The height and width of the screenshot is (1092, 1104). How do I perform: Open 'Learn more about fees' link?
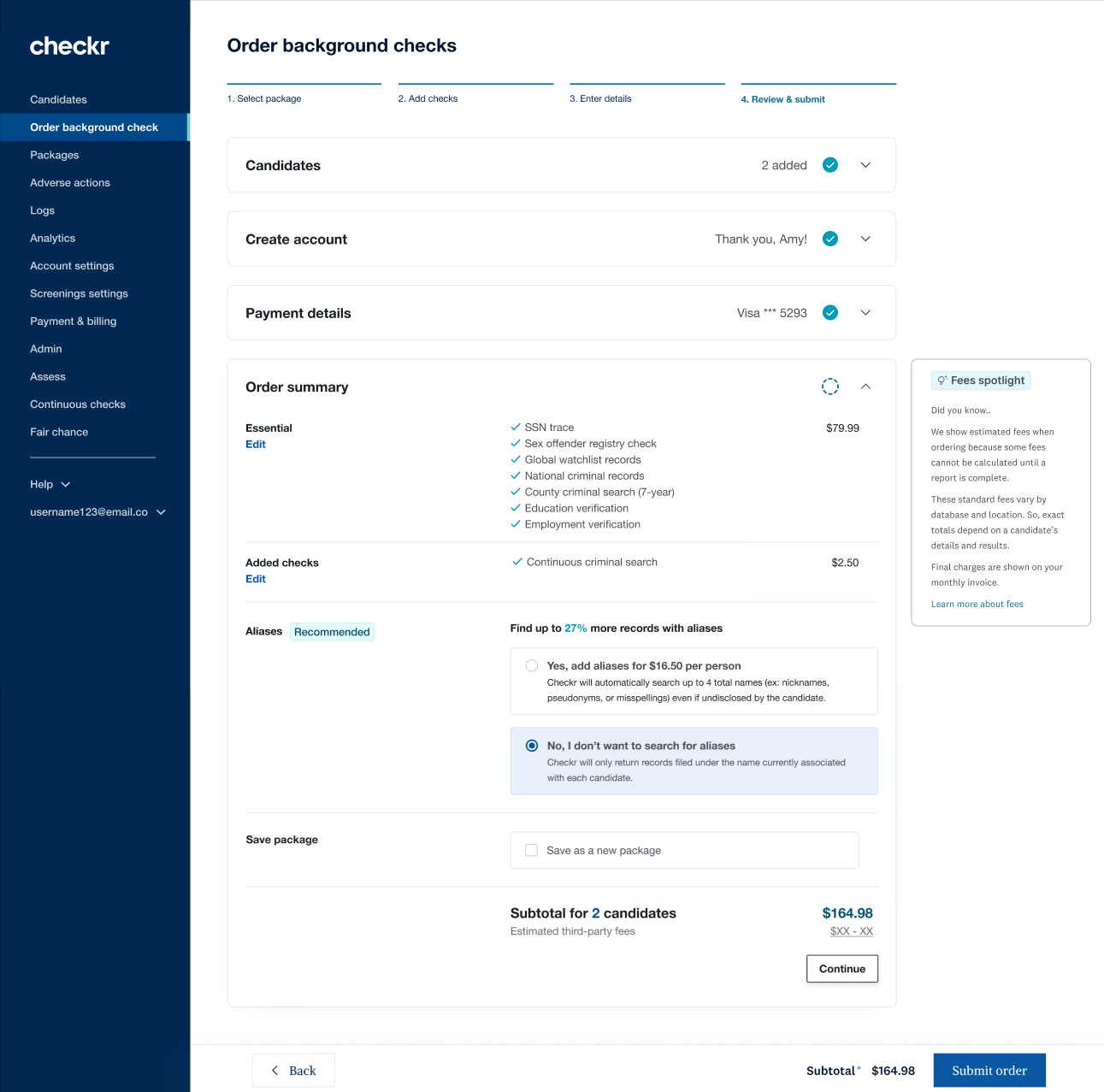click(x=977, y=604)
